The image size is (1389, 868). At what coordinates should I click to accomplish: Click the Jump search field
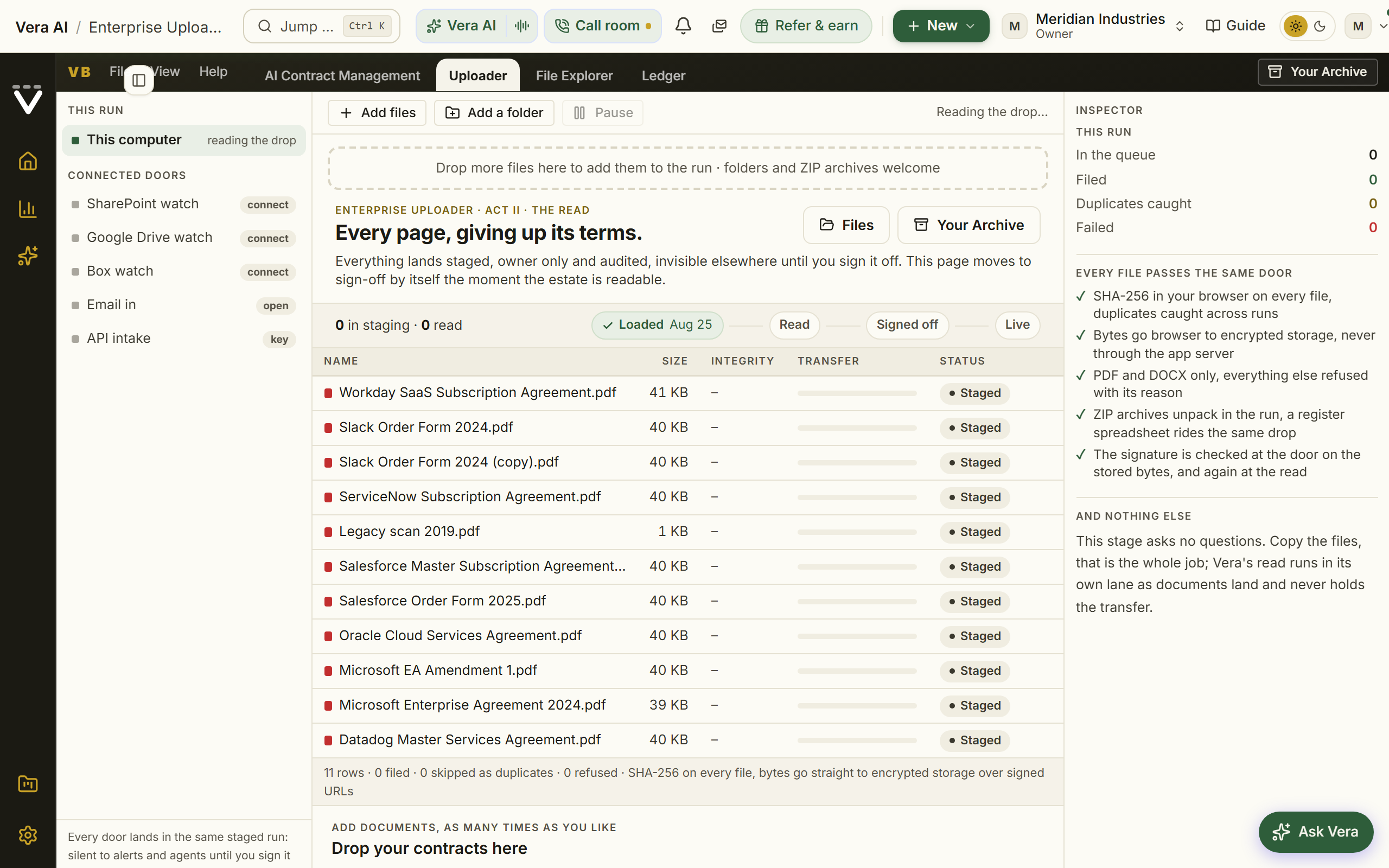pyautogui.click(x=321, y=26)
